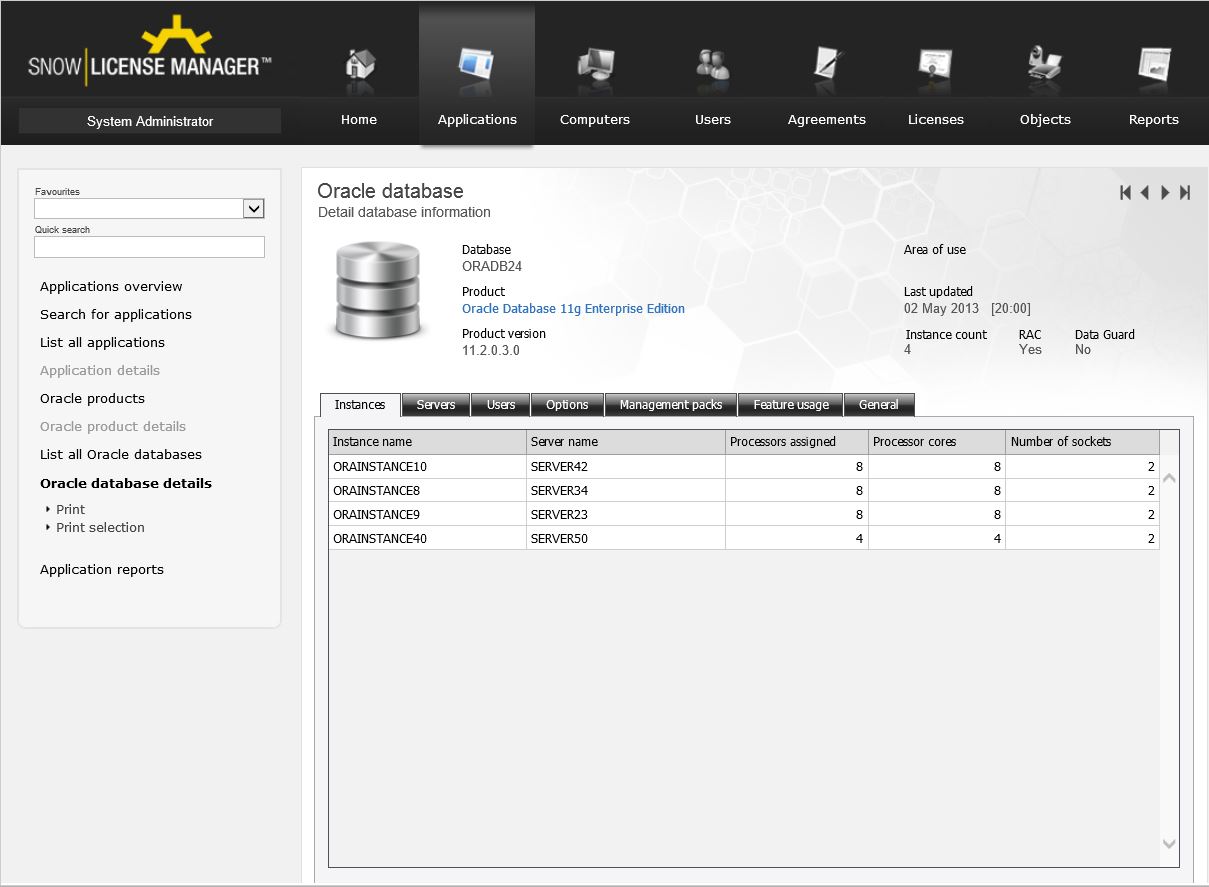1209x887 pixels.
Task: Sort by Processors assigned column header
Action: click(x=797, y=442)
